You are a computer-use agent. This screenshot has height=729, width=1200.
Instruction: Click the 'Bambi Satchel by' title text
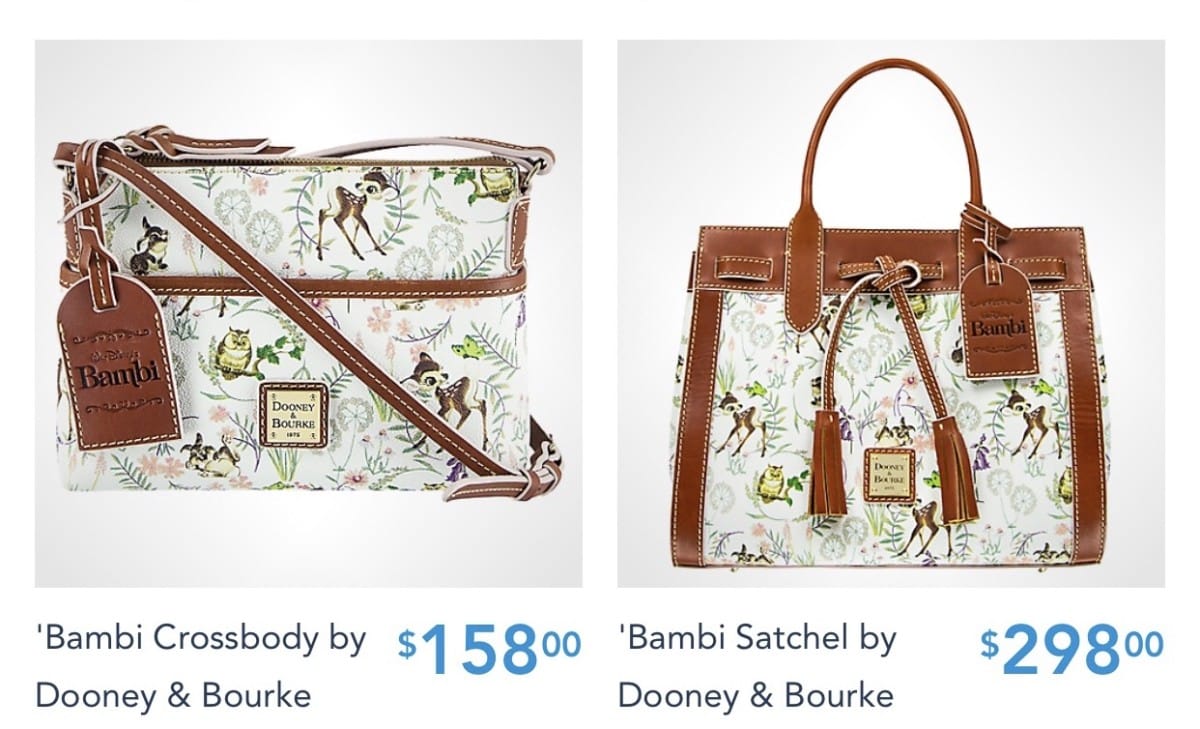pyautogui.click(x=757, y=638)
